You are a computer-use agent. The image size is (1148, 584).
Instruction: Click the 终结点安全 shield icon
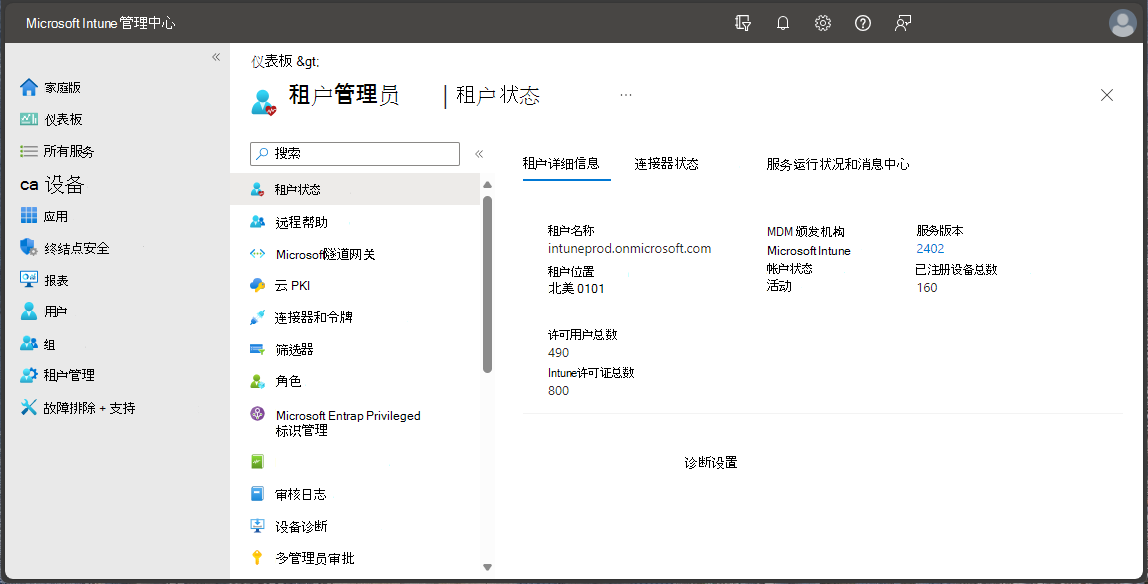(x=29, y=247)
